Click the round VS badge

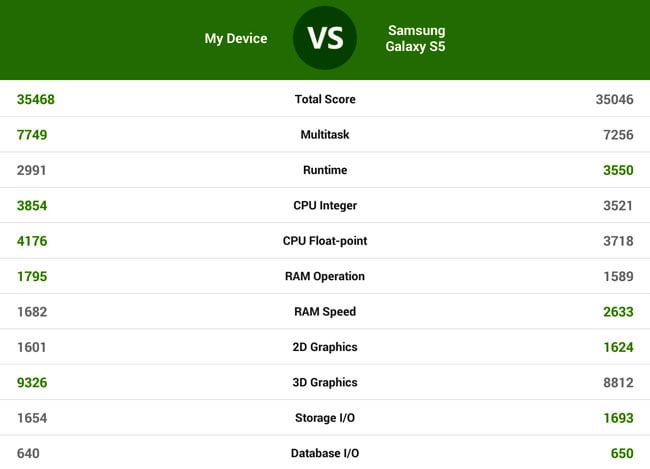(x=325, y=38)
